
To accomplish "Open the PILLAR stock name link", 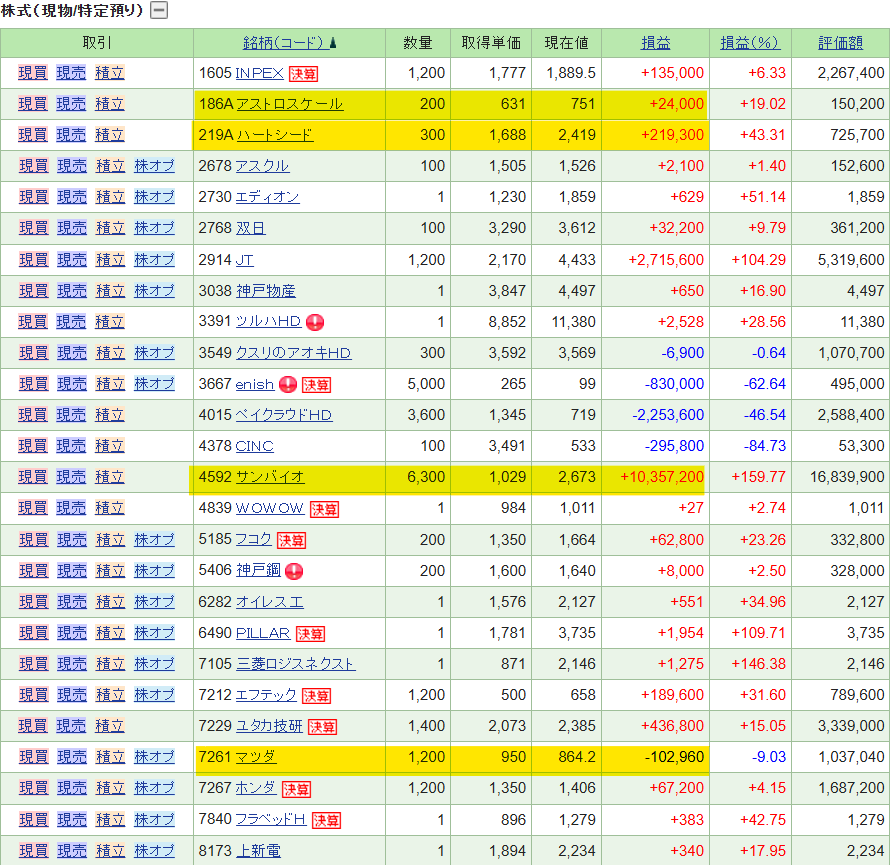I will coord(263,633).
